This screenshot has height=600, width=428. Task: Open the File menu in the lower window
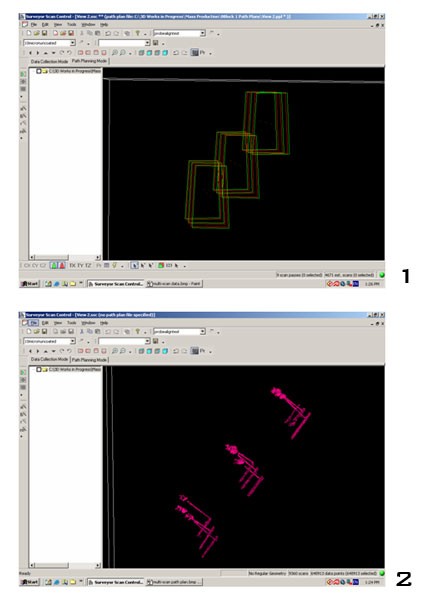pyautogui.click(x=34, y=323)
